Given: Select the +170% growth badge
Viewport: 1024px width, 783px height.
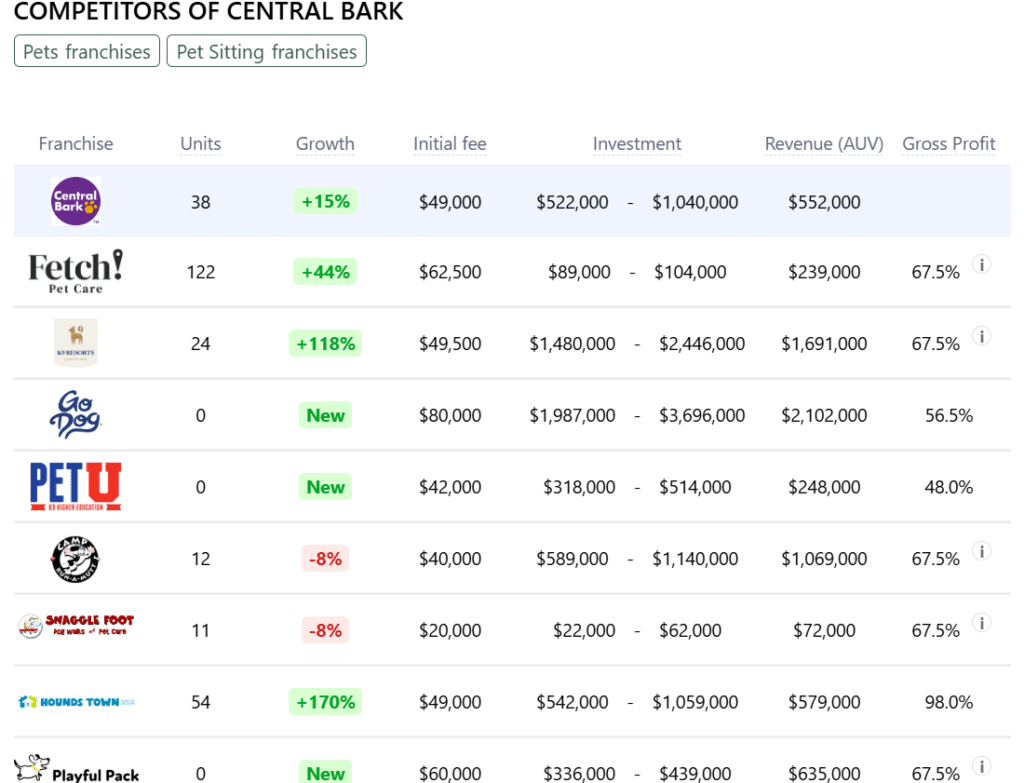Looking at the screenshot, I should coord(325,702).
